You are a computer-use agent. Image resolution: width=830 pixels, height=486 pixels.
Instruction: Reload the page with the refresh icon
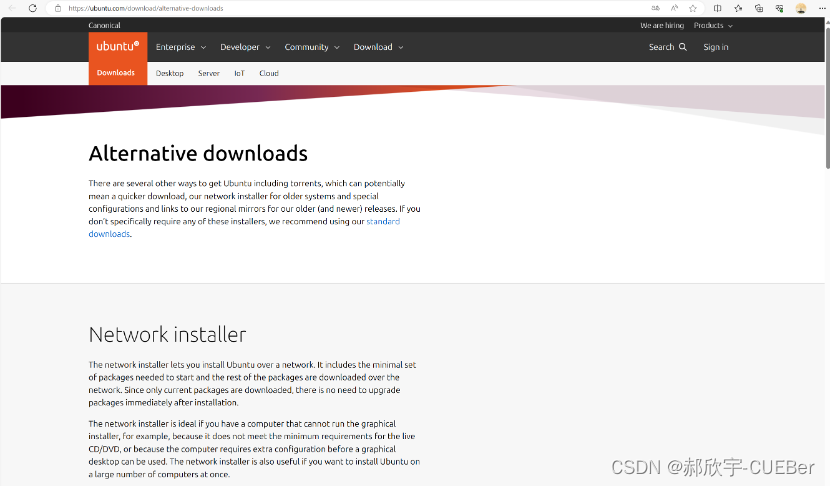coord(33,8)
